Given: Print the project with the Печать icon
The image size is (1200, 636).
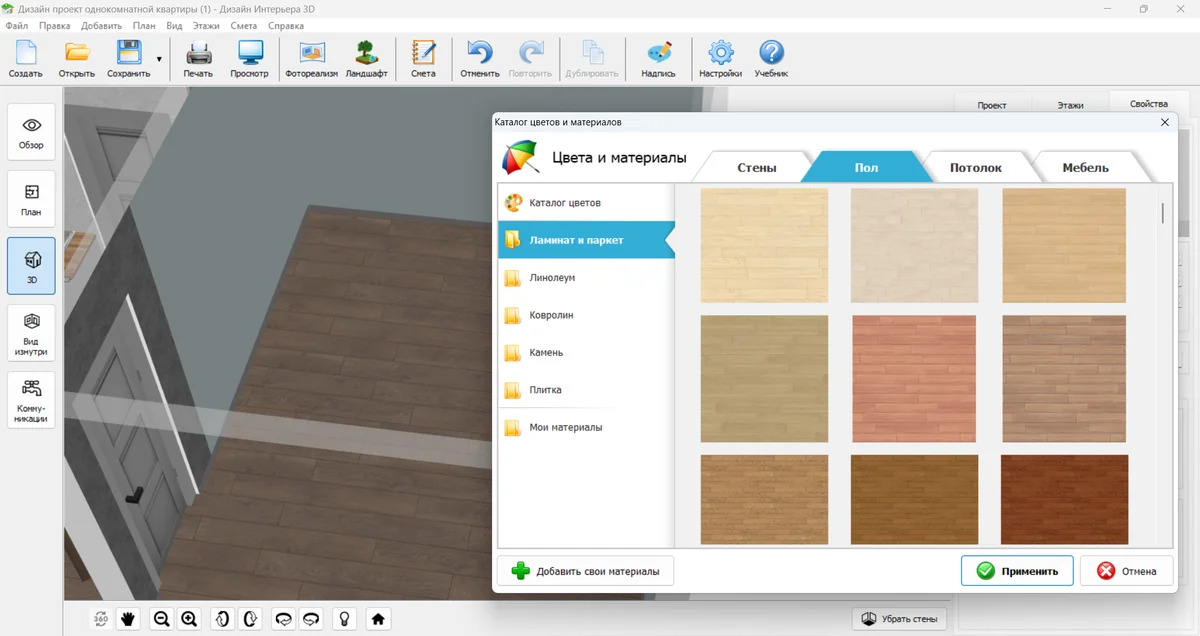Looking at the screenshot, I should 198,59.
